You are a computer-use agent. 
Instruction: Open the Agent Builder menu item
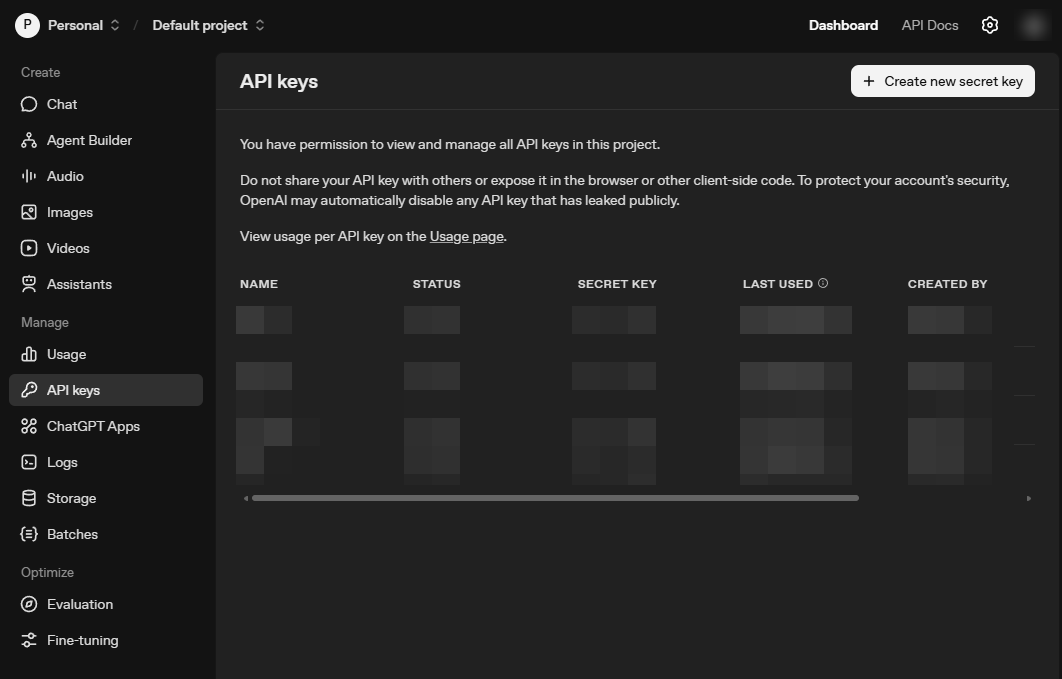coord(106,140)
